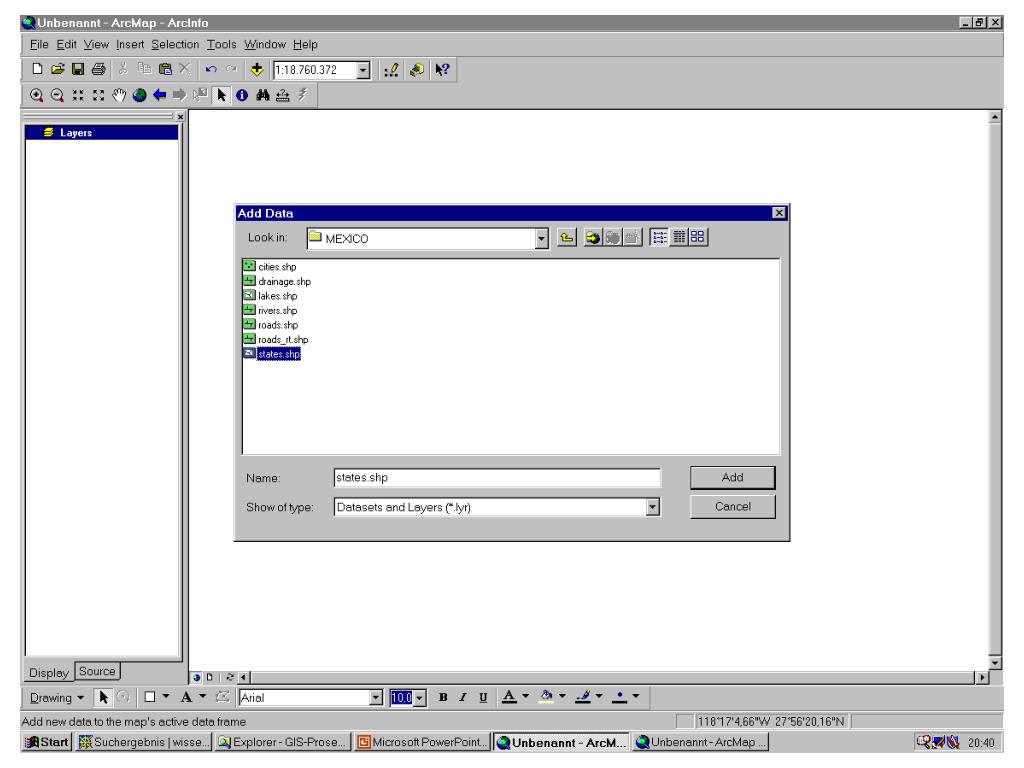Open the Look in folder dropdown
Viewport: 1024px width, 768px height.
[541, 238]
